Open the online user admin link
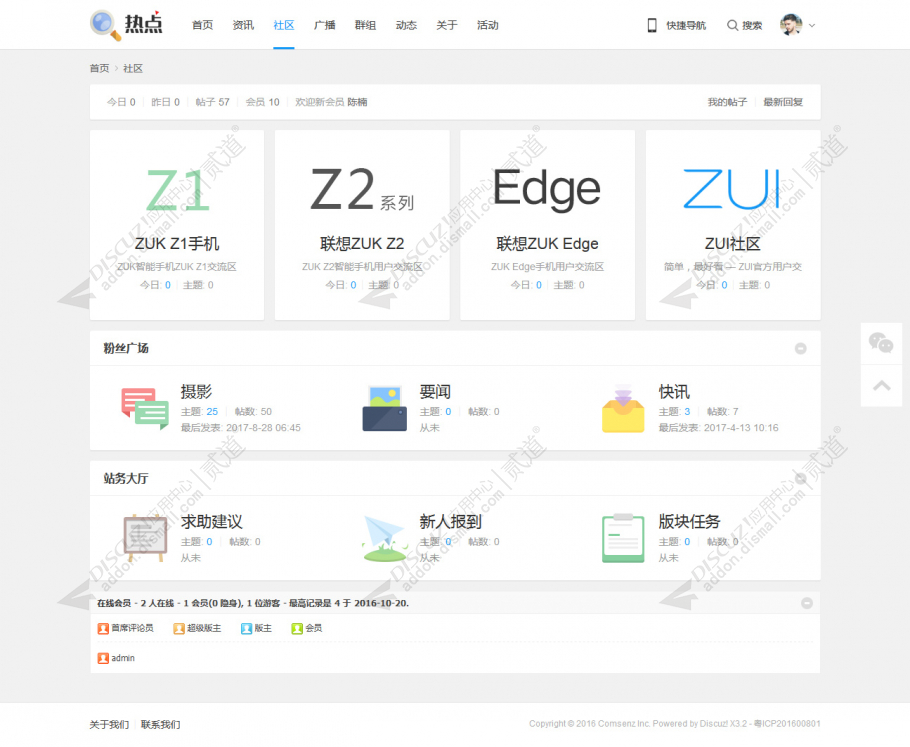910x747 pixels. 123,658
